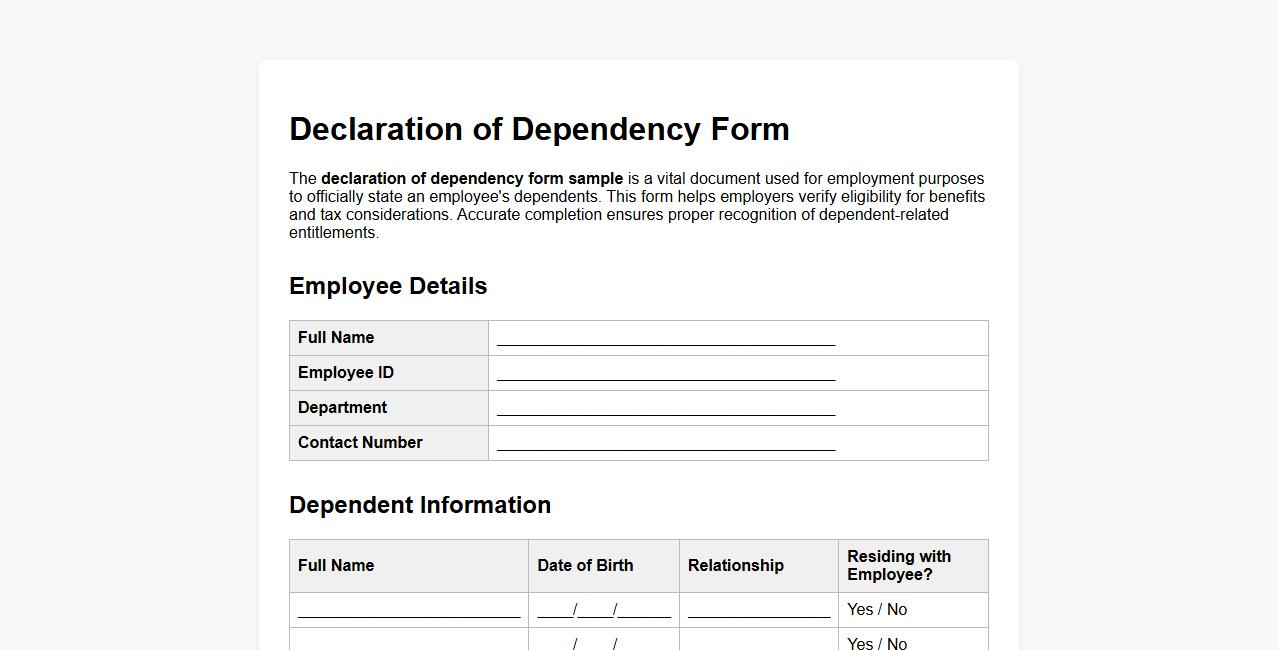Click the "Full Name" label cell in Employee Details
The image size is (1278, 650).
click(x=336, y=338)
